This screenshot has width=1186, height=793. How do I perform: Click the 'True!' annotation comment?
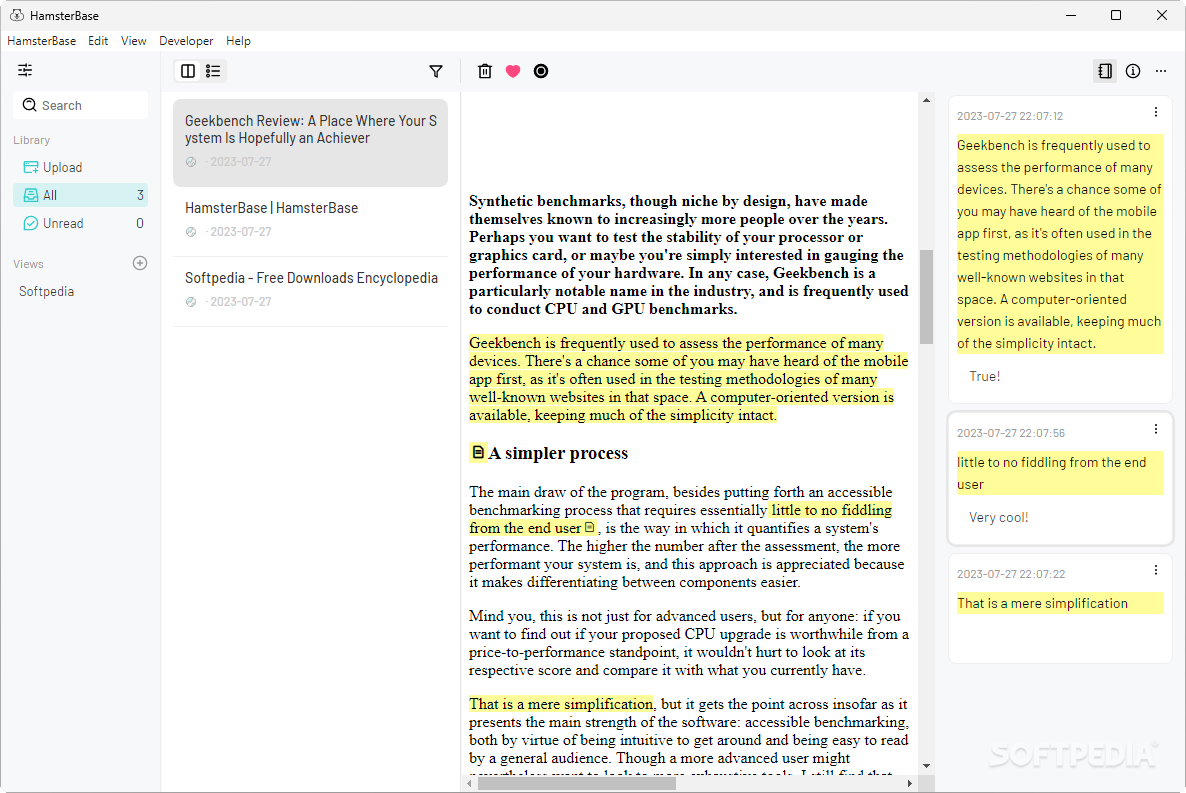(985, 376)
